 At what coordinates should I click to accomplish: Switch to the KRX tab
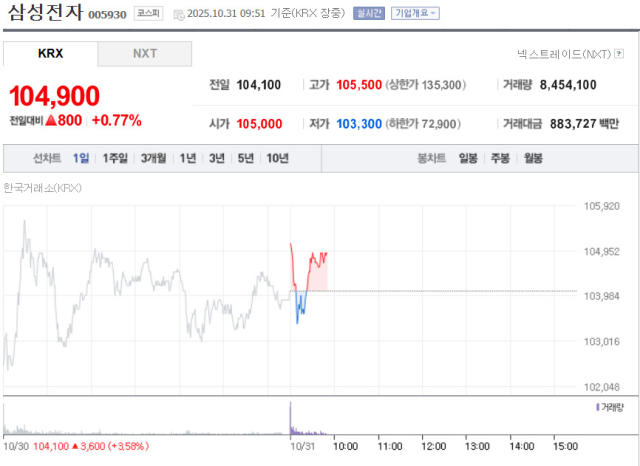pyautogui.click(x=50, y=53)
